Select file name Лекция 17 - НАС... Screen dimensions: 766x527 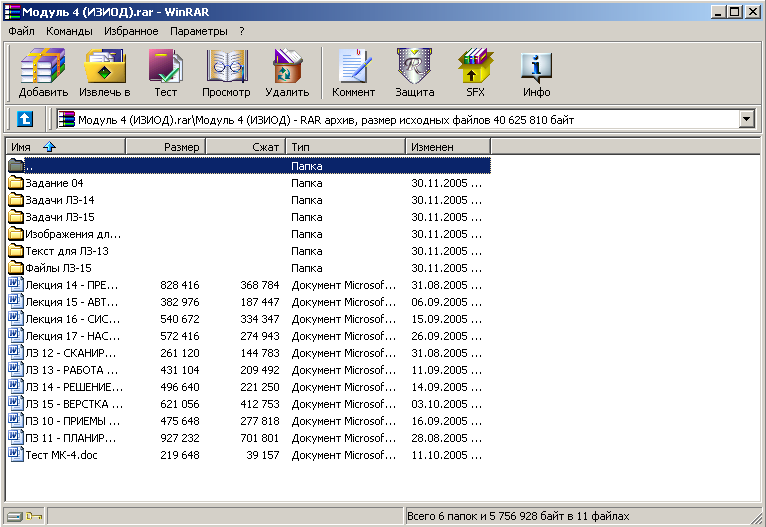[x=72, y=336]
